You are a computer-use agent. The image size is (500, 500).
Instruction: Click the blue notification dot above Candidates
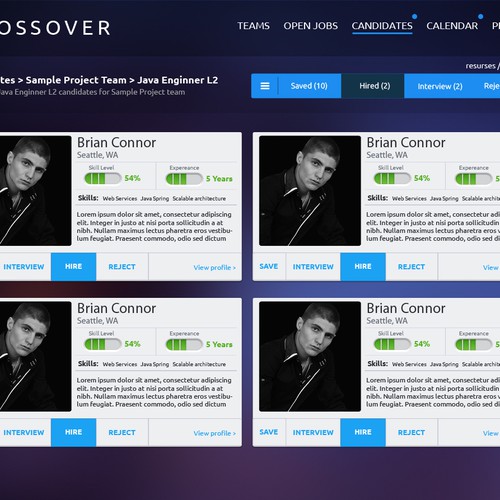[x=414, y=16]
